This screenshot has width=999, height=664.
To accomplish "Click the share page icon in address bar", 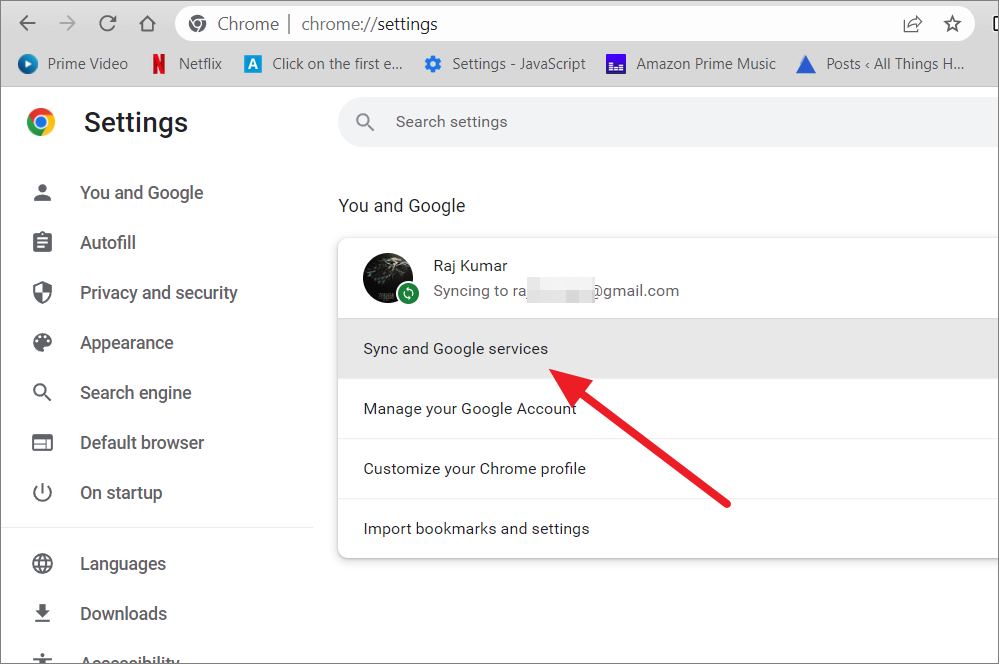I will (912, 24).
